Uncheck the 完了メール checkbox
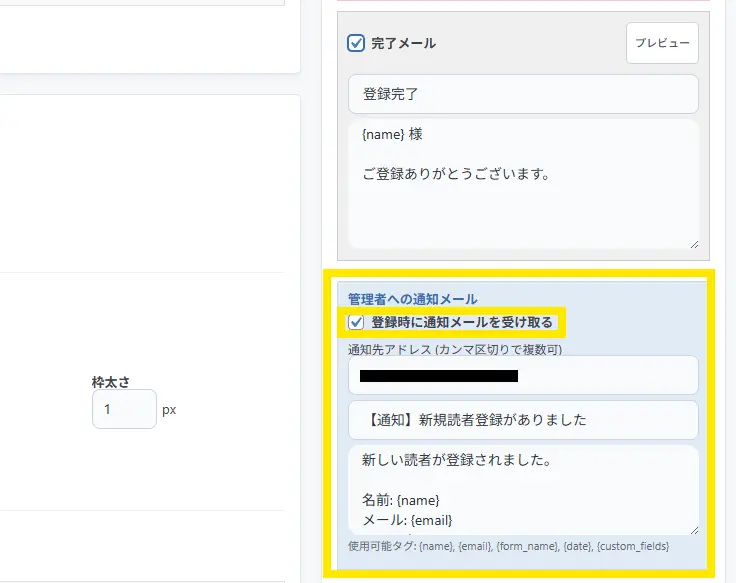This screenshot has height=583, width=736. 355,43
